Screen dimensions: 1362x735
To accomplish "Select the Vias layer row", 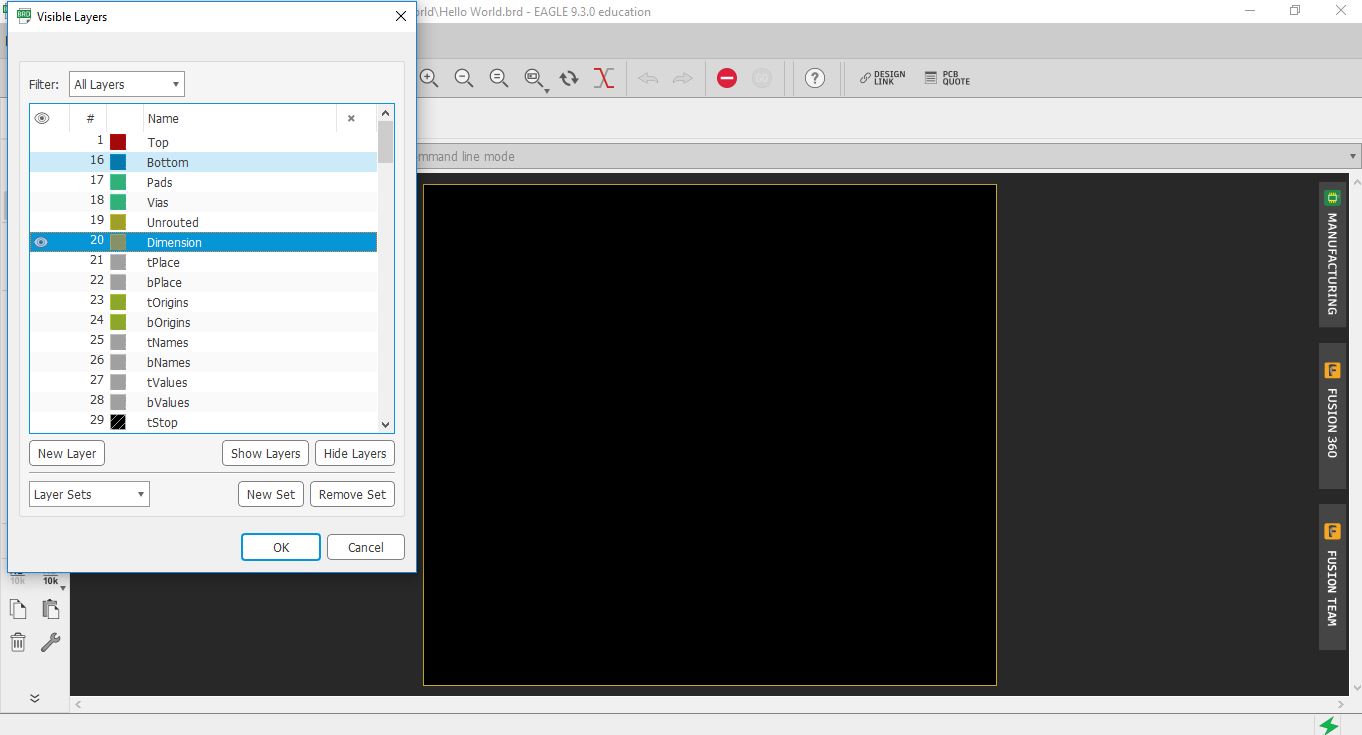I will click(203, 202).
